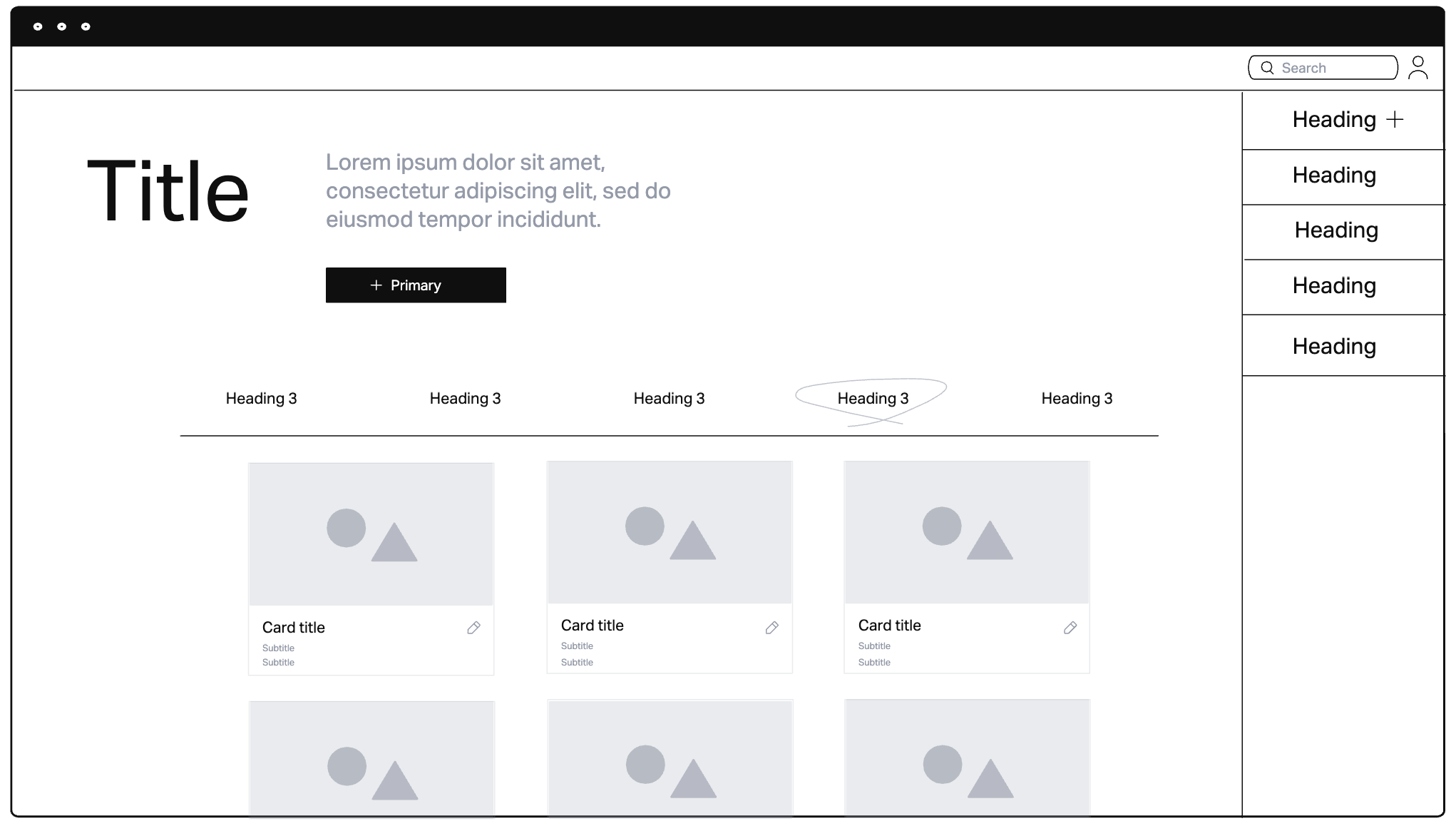Screen dimensions: 1456x826
Task: Click the middle window control dot
Action: click(x=62, y=26)
